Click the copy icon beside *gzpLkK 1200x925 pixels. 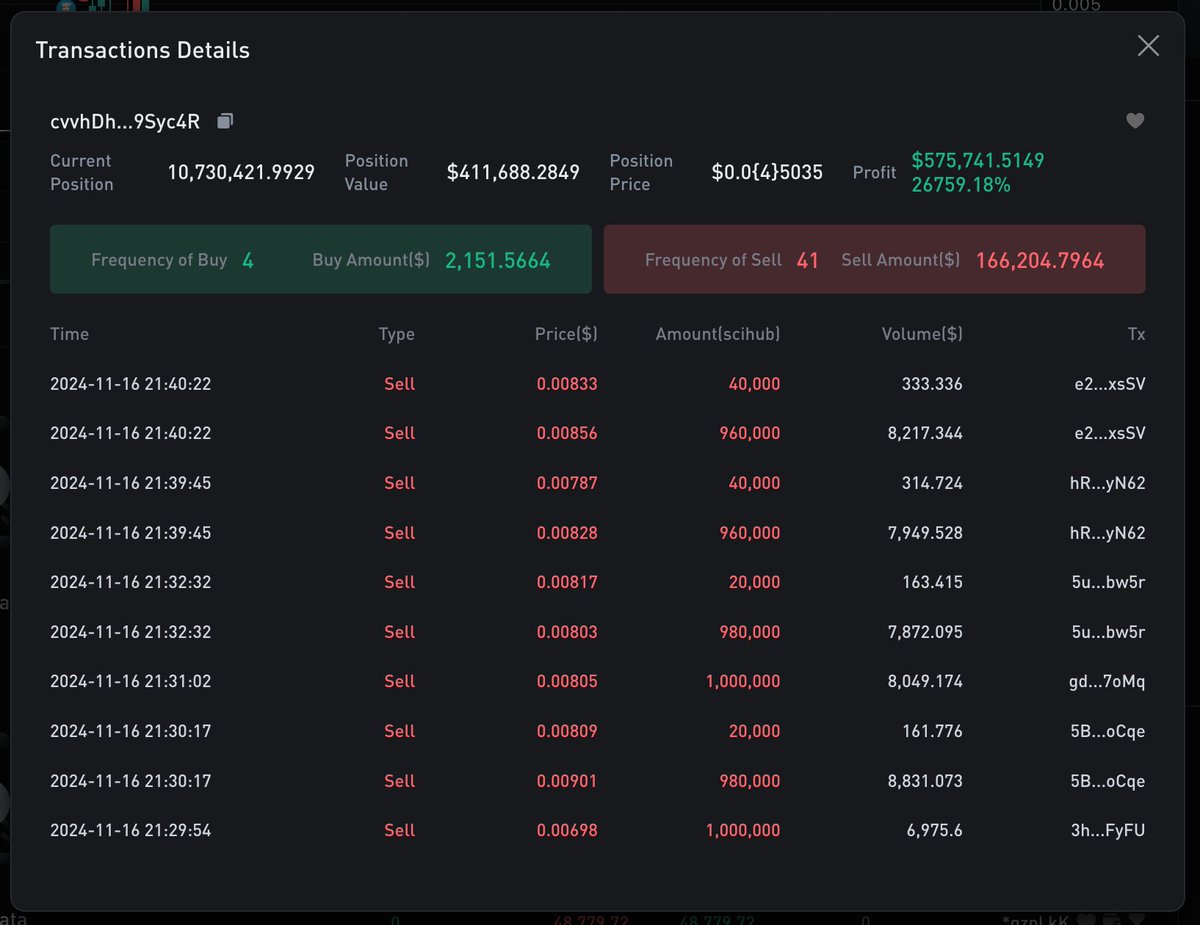1112,920
